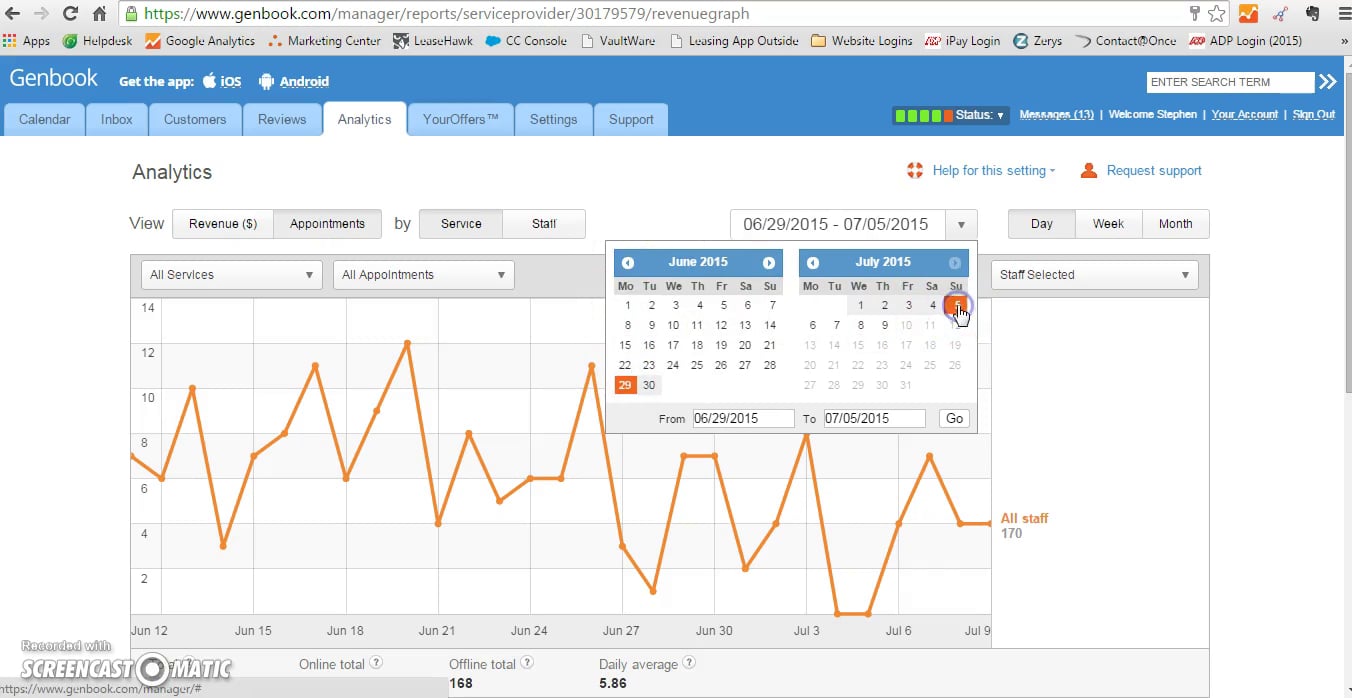The height and width of the screenshot is (698, 1352).
Task: Go to previous month from June 2015
Action: (x=628, y=263)
